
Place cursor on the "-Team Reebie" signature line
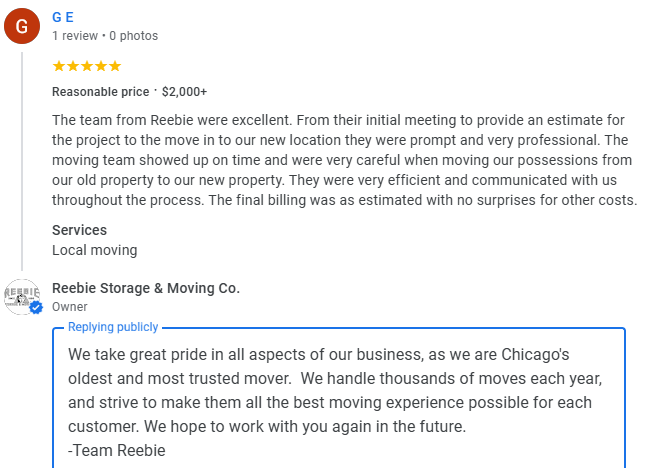pos(113,451)
